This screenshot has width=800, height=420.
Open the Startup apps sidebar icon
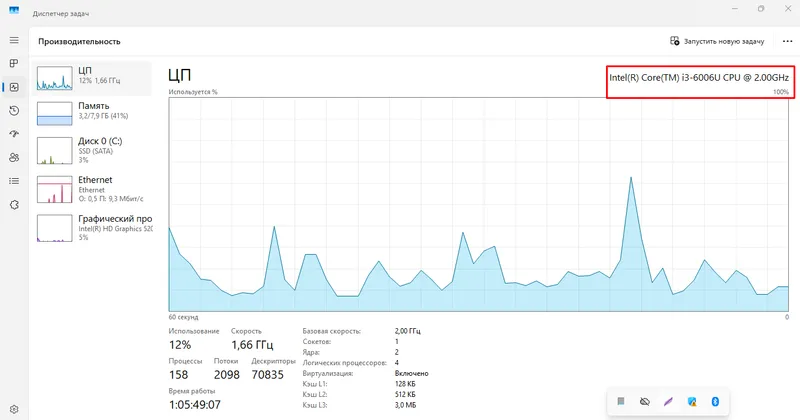pyautogui.click(x=14, y=134)
